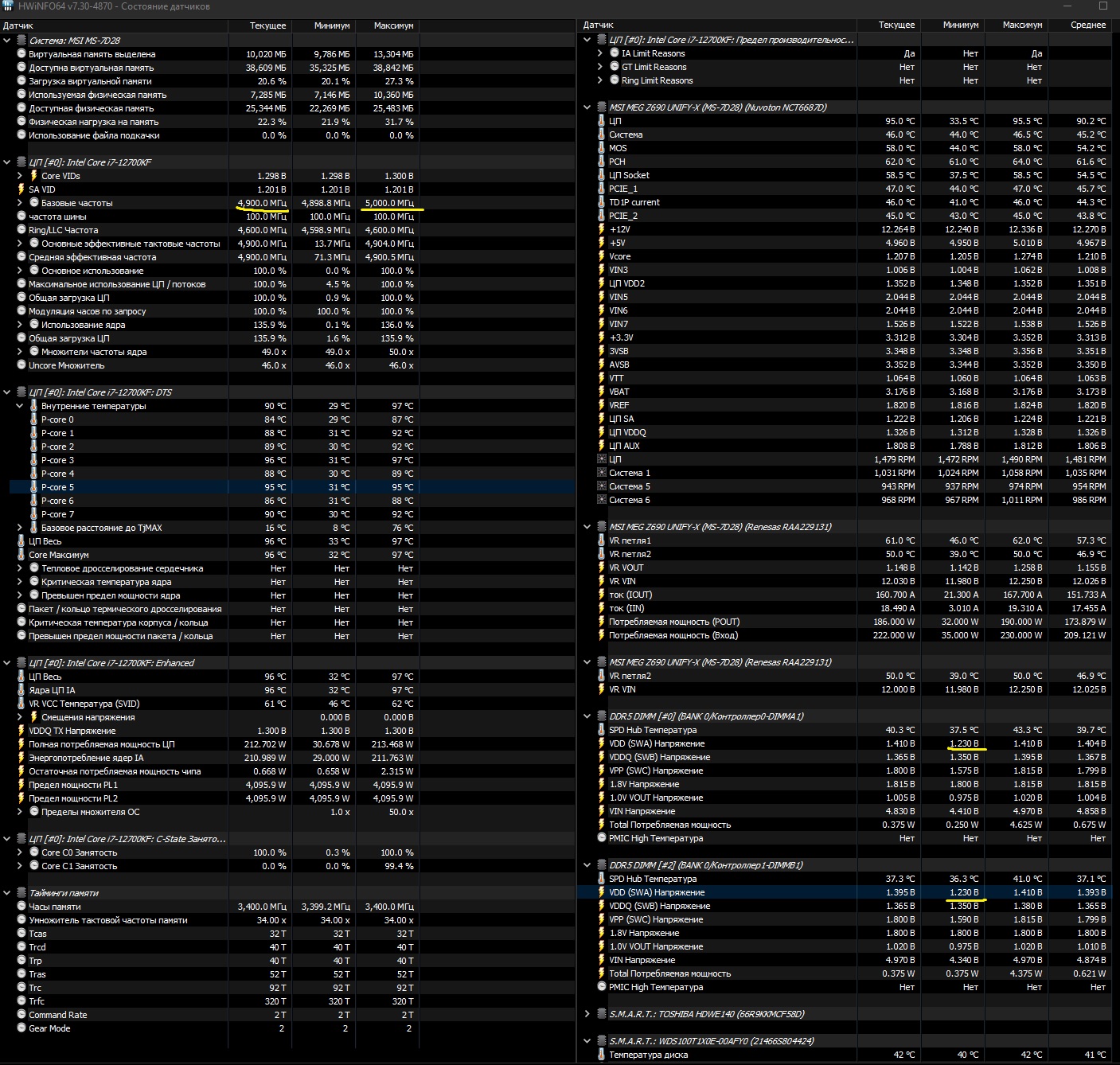
Task: Click the thermometer icon beside VR петля1
Action: 601,540
